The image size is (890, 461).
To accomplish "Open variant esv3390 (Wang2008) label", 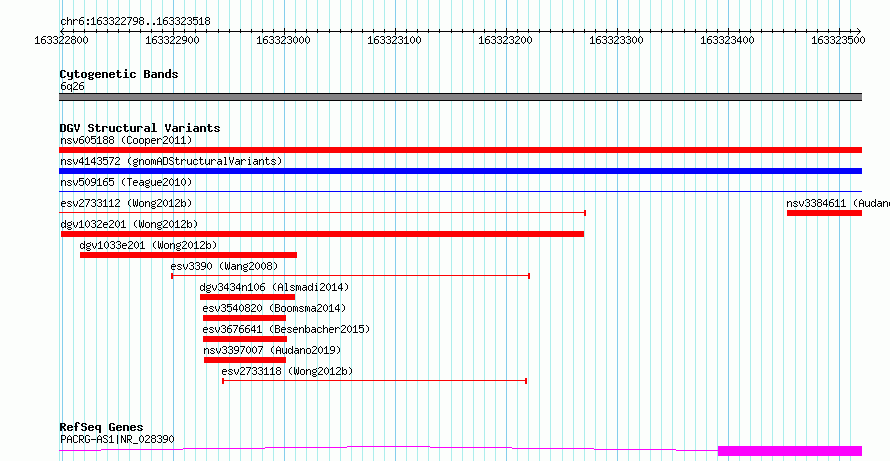I will (224, 266).
